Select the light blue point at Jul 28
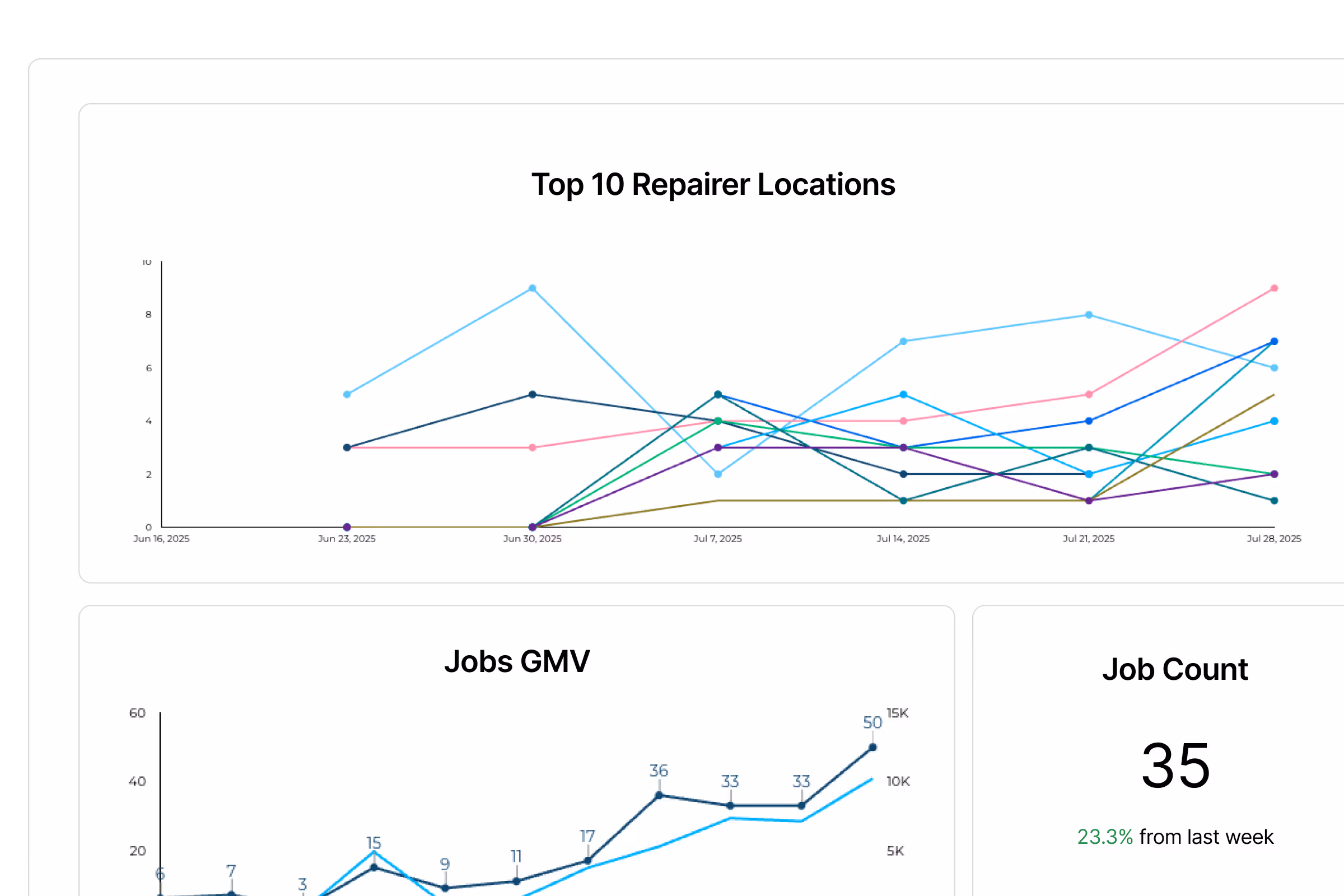1344x896 pixels. click(1273, 368)
